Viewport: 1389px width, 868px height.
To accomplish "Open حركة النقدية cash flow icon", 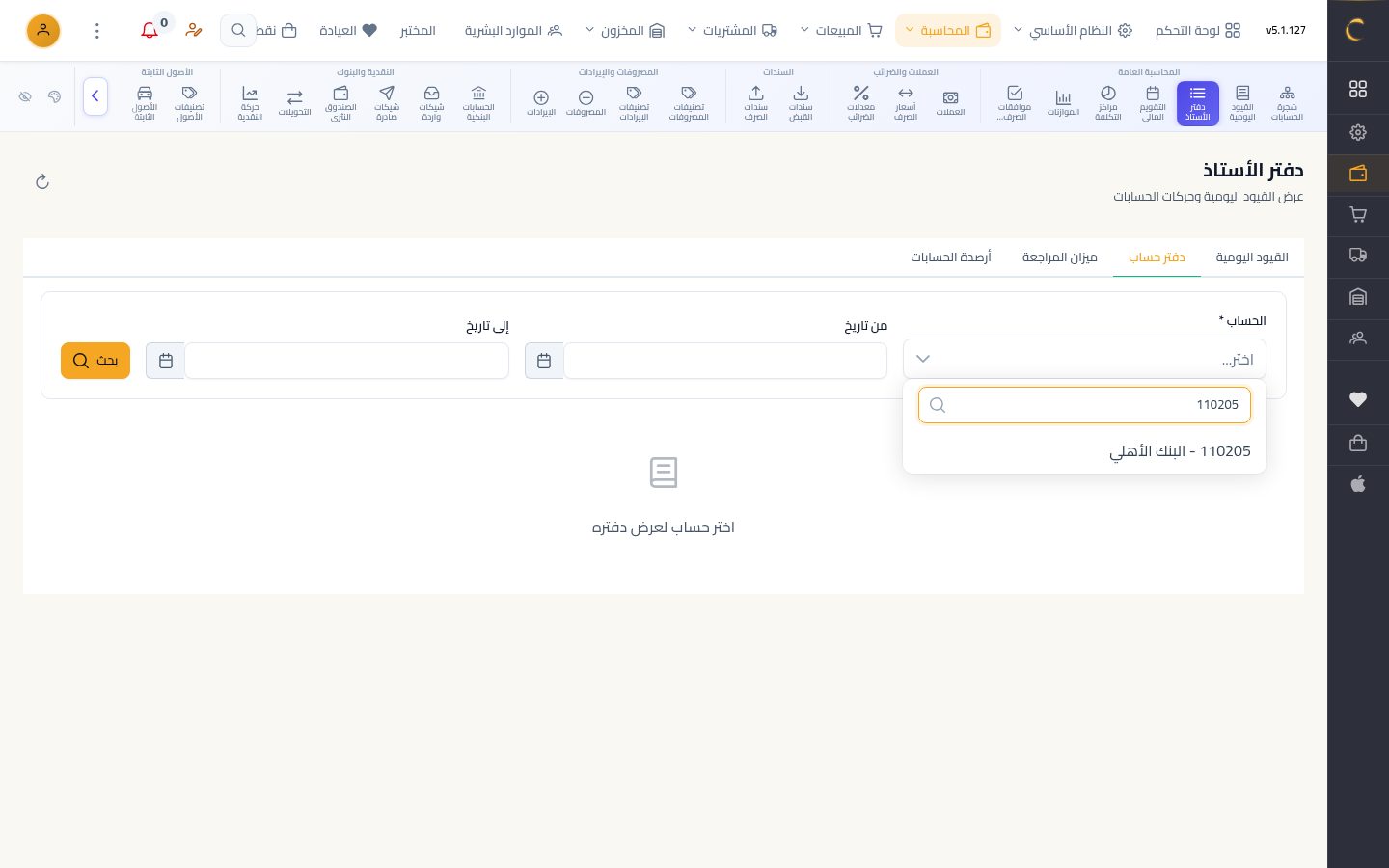I will pos(250,103).
